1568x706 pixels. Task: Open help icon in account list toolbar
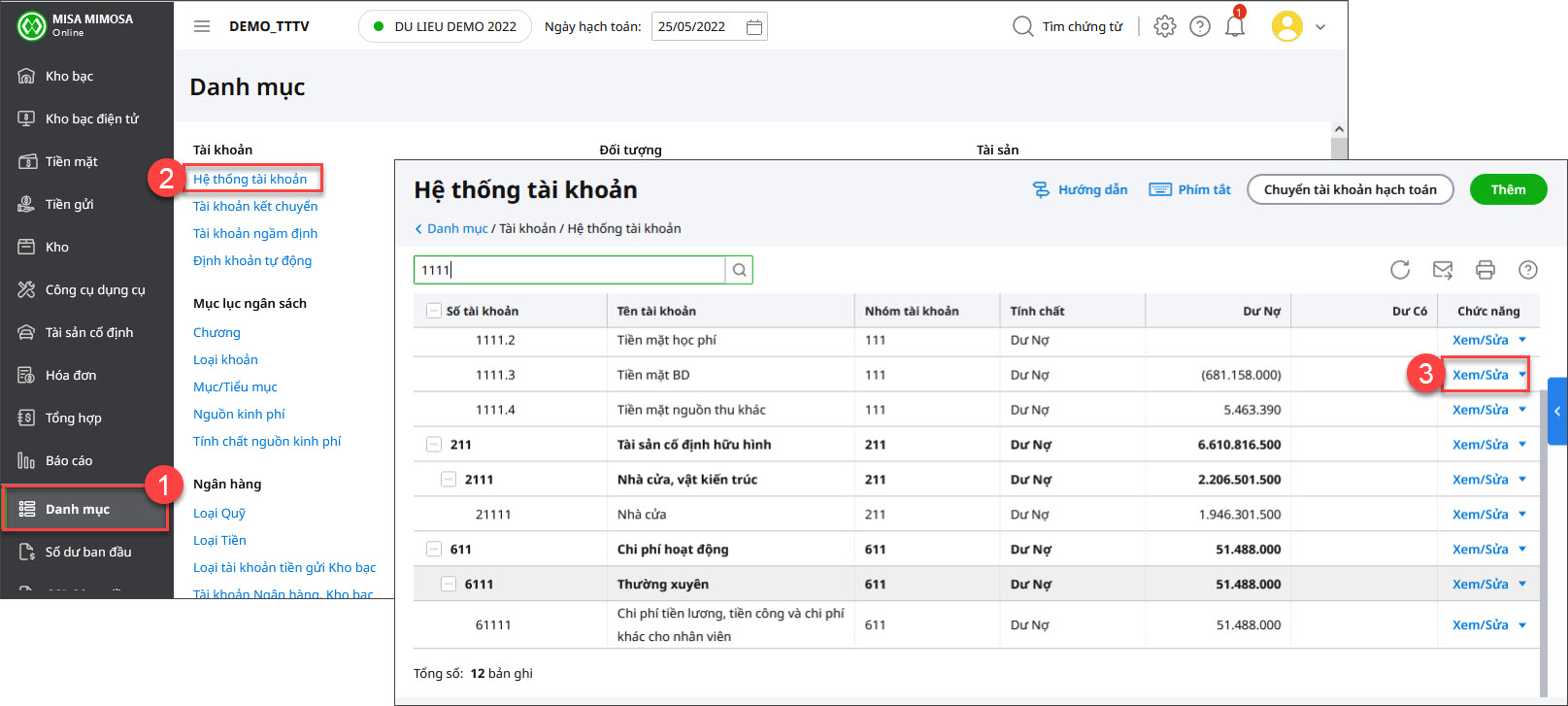coord(1528,270)
